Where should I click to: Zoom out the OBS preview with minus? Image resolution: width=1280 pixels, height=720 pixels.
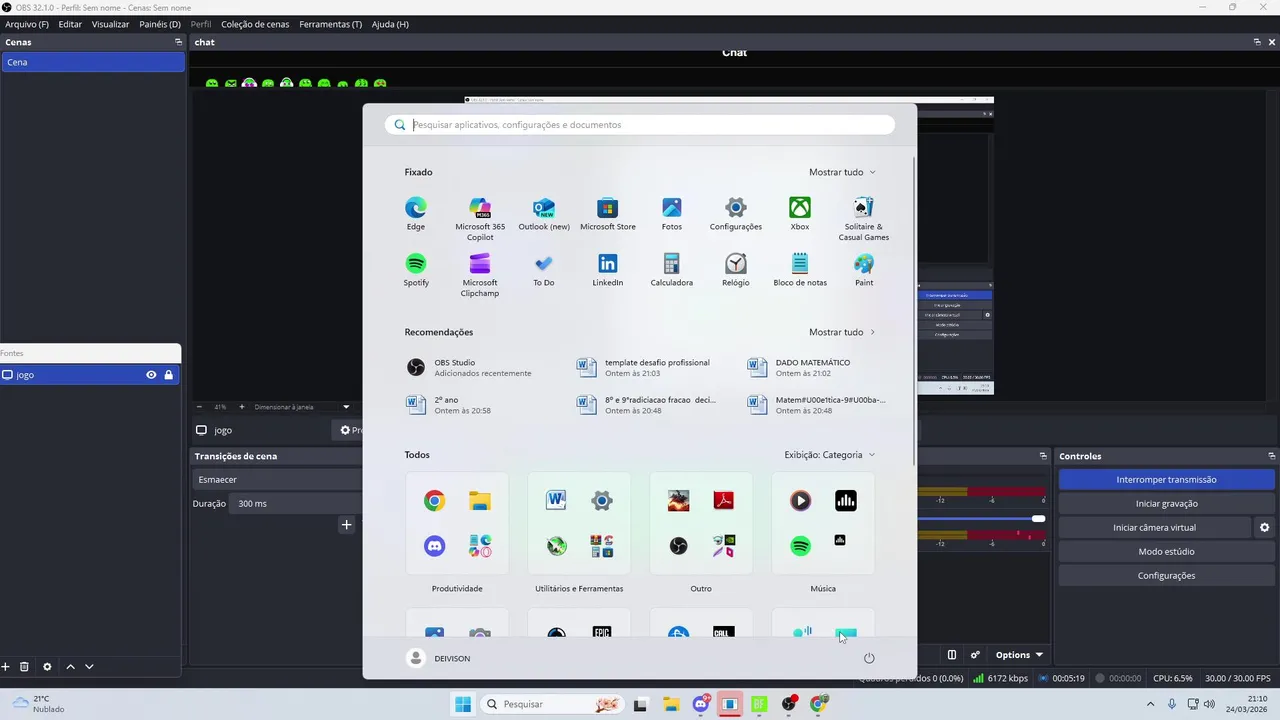[x=199, y=407]
